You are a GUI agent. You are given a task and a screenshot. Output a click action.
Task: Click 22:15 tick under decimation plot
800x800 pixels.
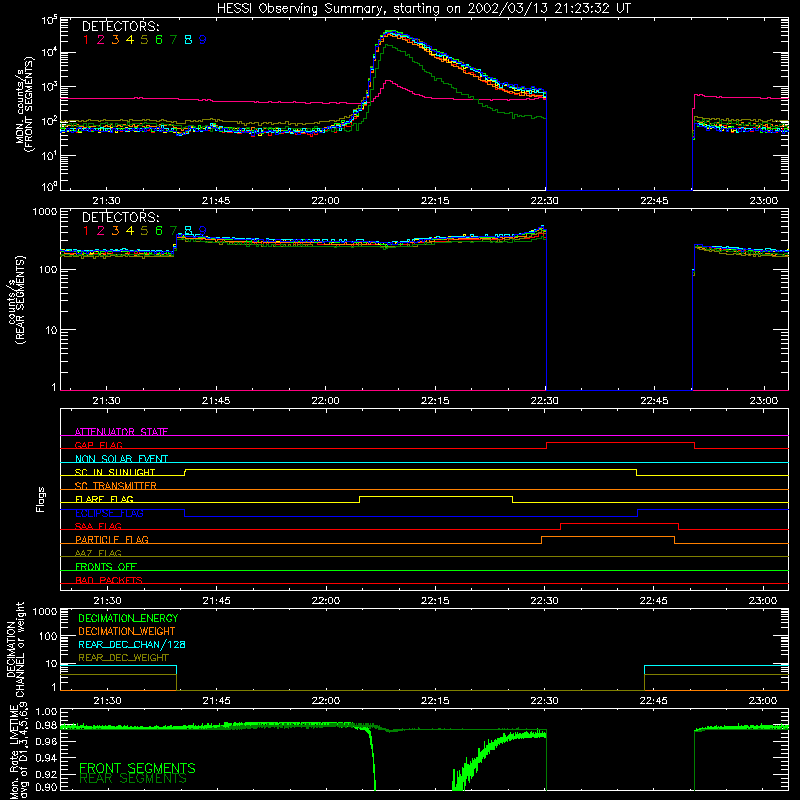coord(435,701)
